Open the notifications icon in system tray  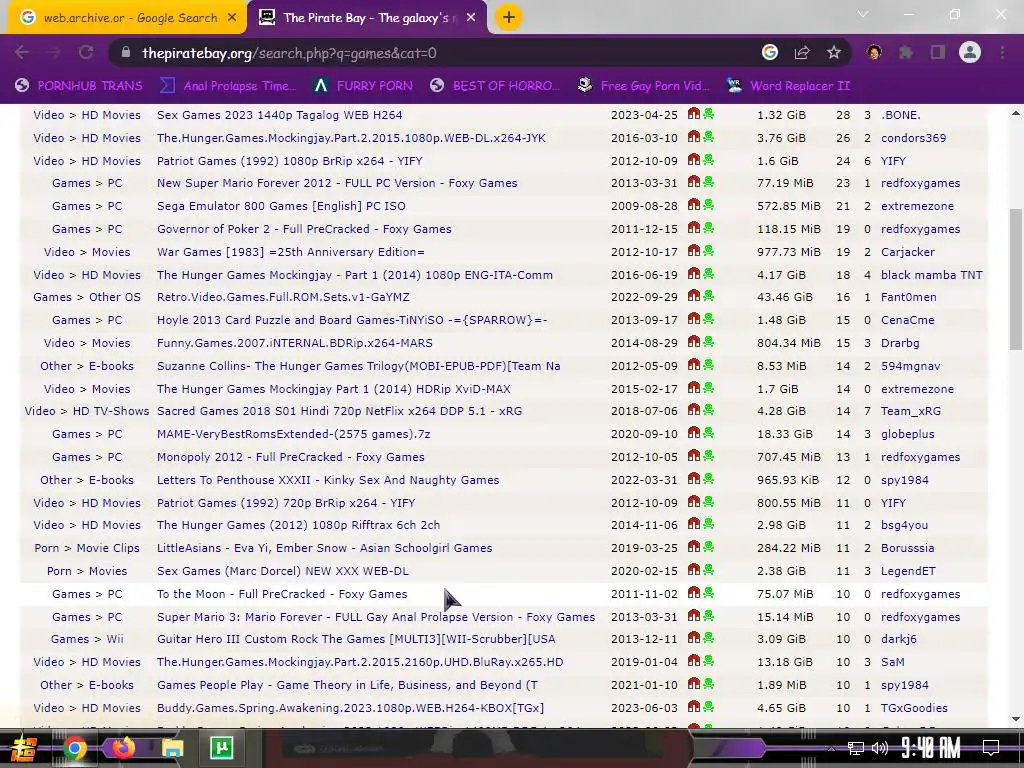click(x=991, y=748)
